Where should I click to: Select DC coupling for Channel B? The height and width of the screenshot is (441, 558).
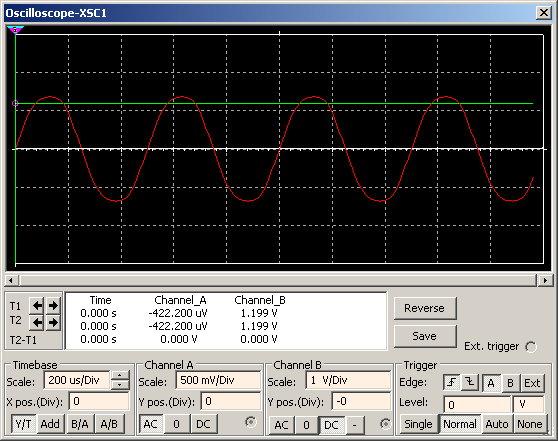331,425
